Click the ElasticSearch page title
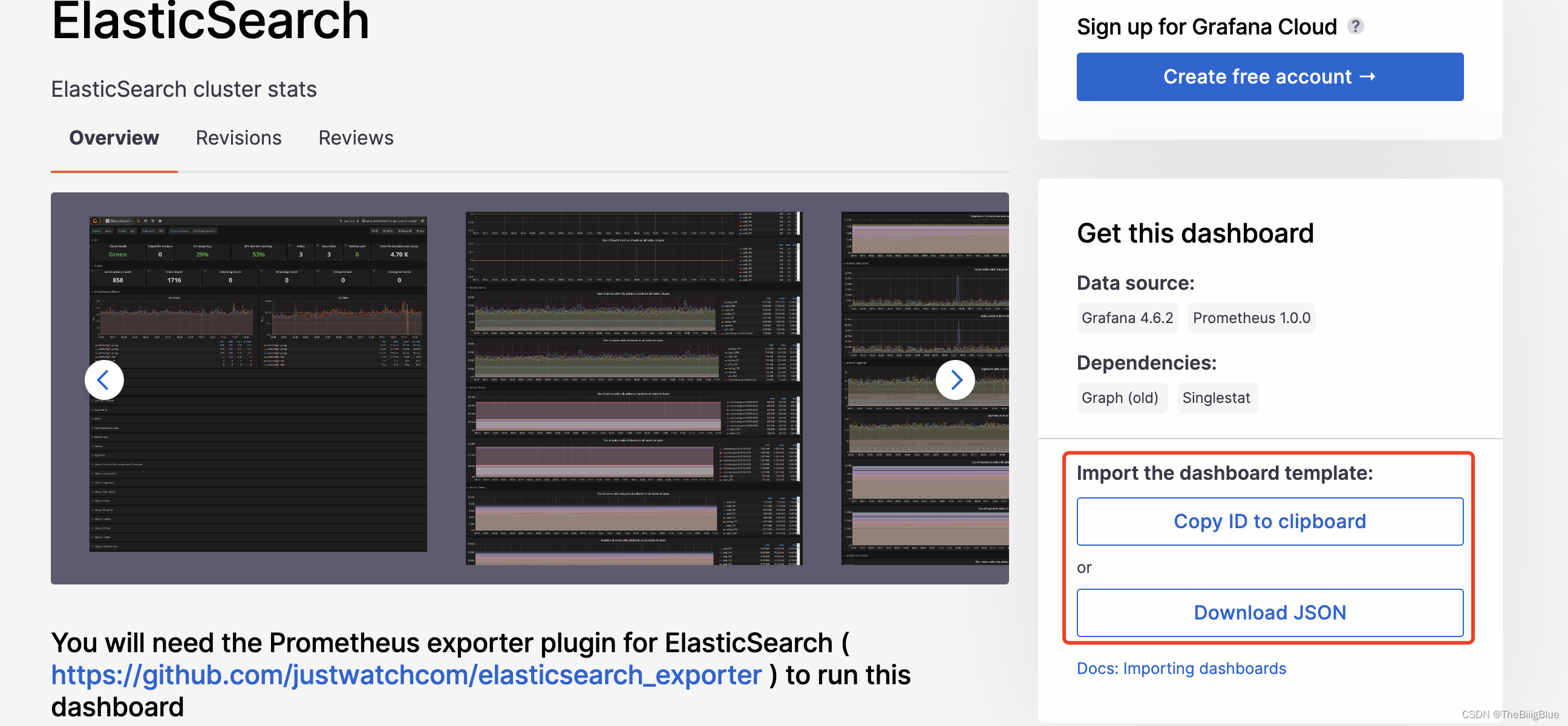The width and height of the screenshot is (1568, 726). click(x=210, y=22)
